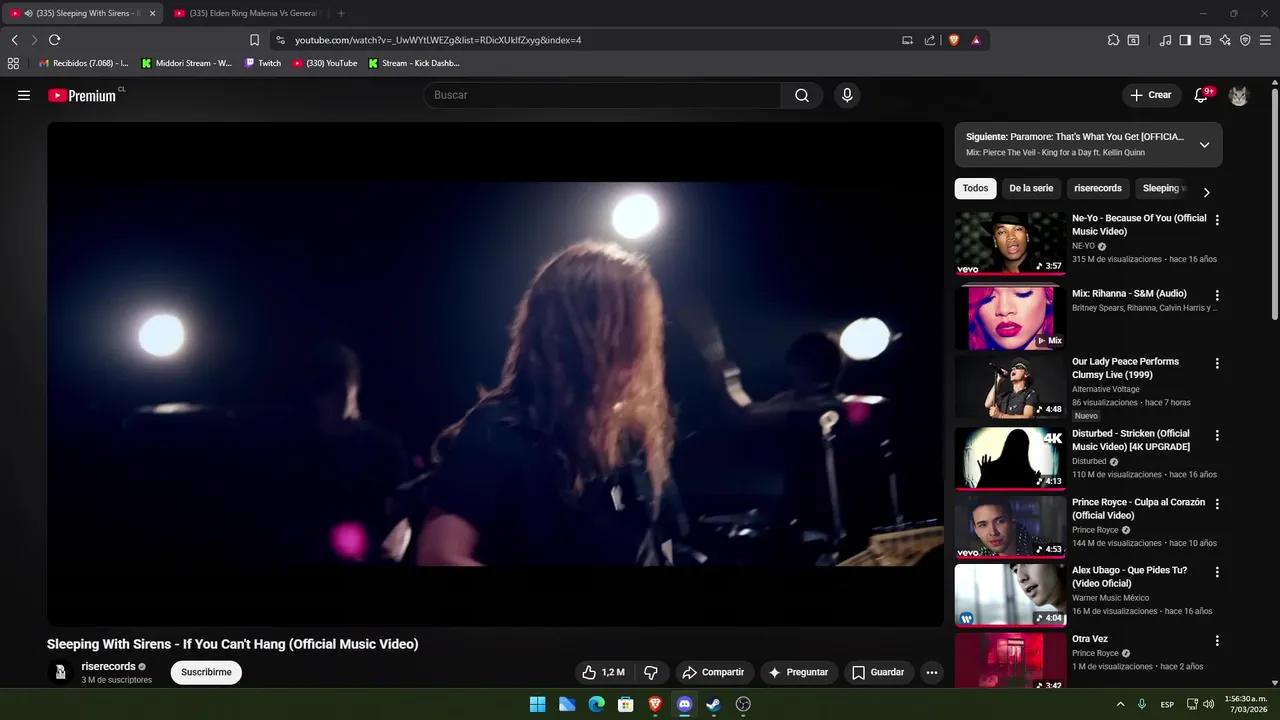Open the Brave Wallet icon
The height and width of the screenshot is (720, 1280).
point(1205,40)
